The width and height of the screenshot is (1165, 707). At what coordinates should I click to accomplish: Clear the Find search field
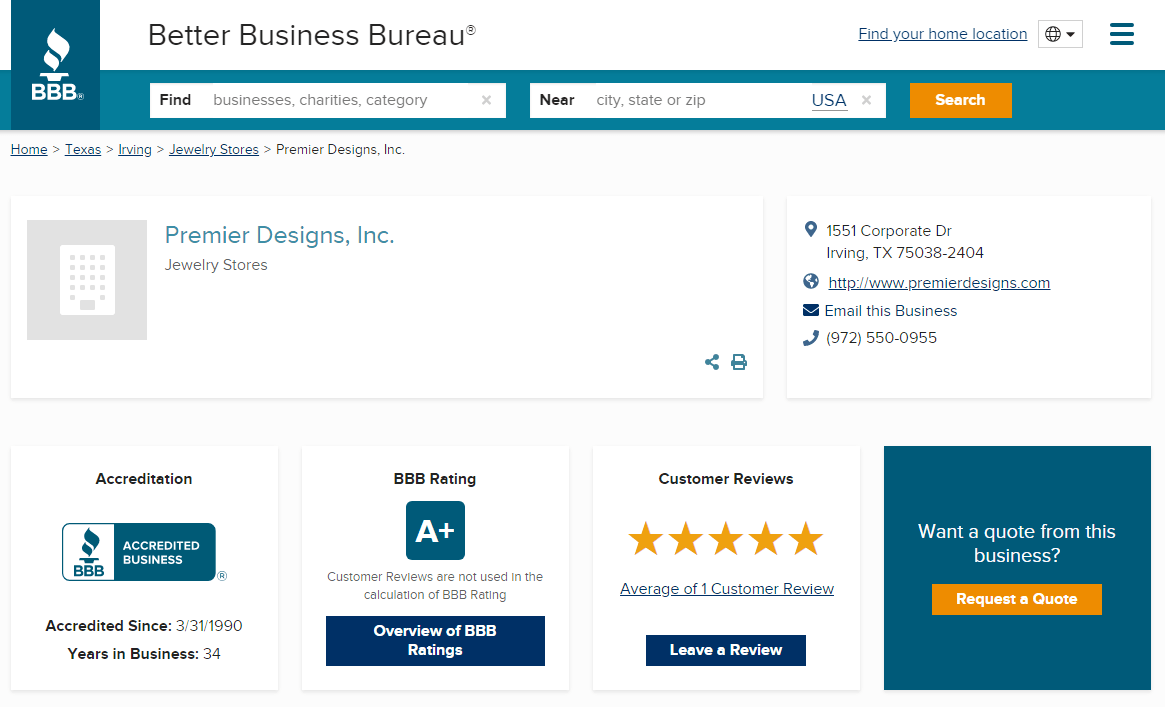486,100
